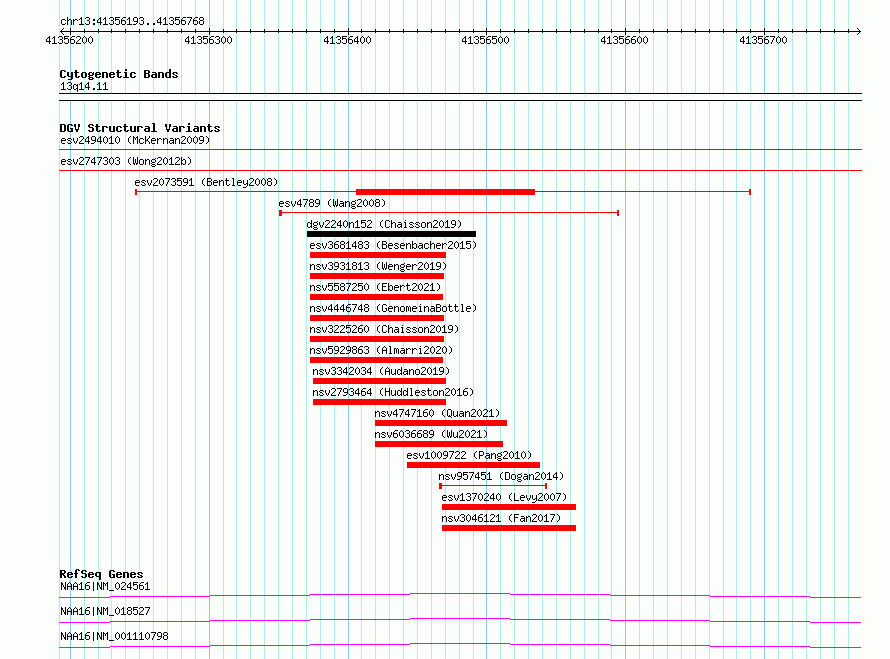890x659 pixels.
Task: Open nsv4446748 (GenomeinaBottle) variant
Action: pyautogui.click(x=393, y=308)
